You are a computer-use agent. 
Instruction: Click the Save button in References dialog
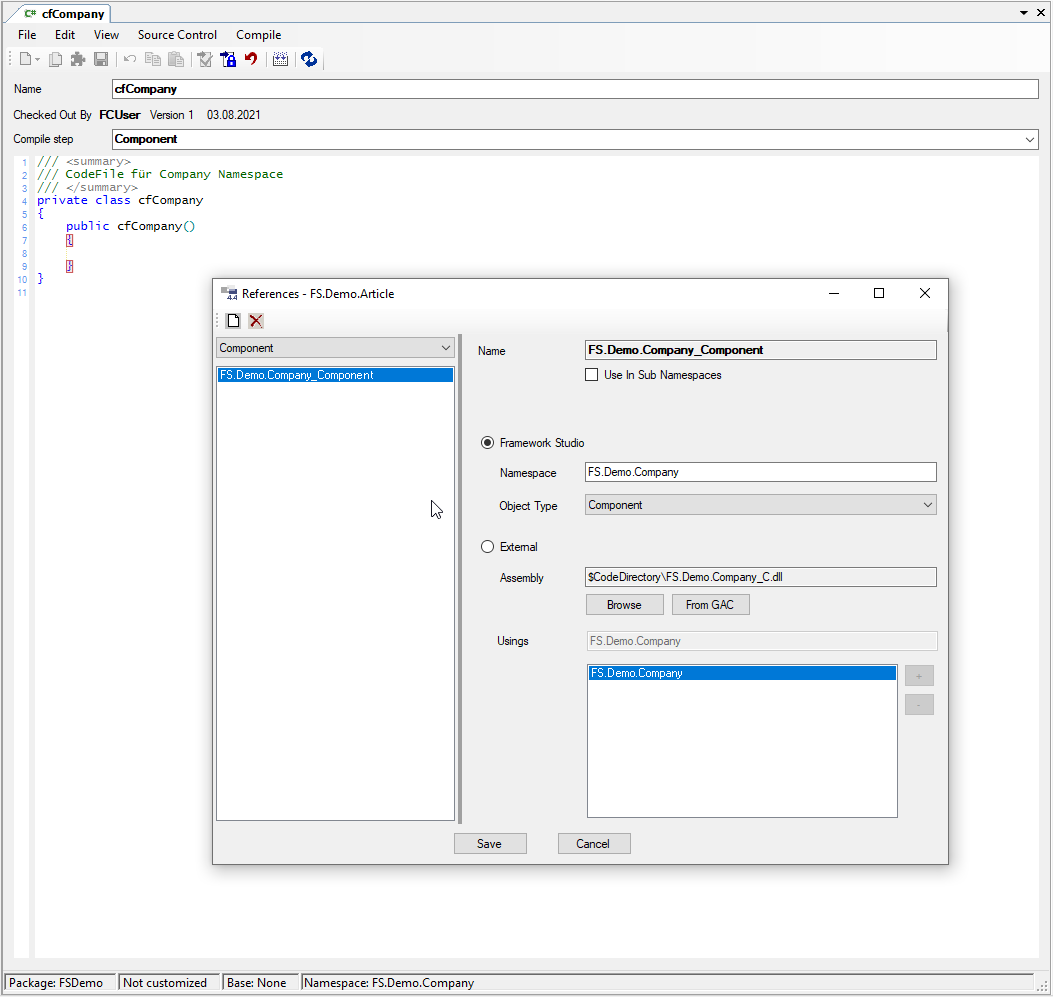490,844
